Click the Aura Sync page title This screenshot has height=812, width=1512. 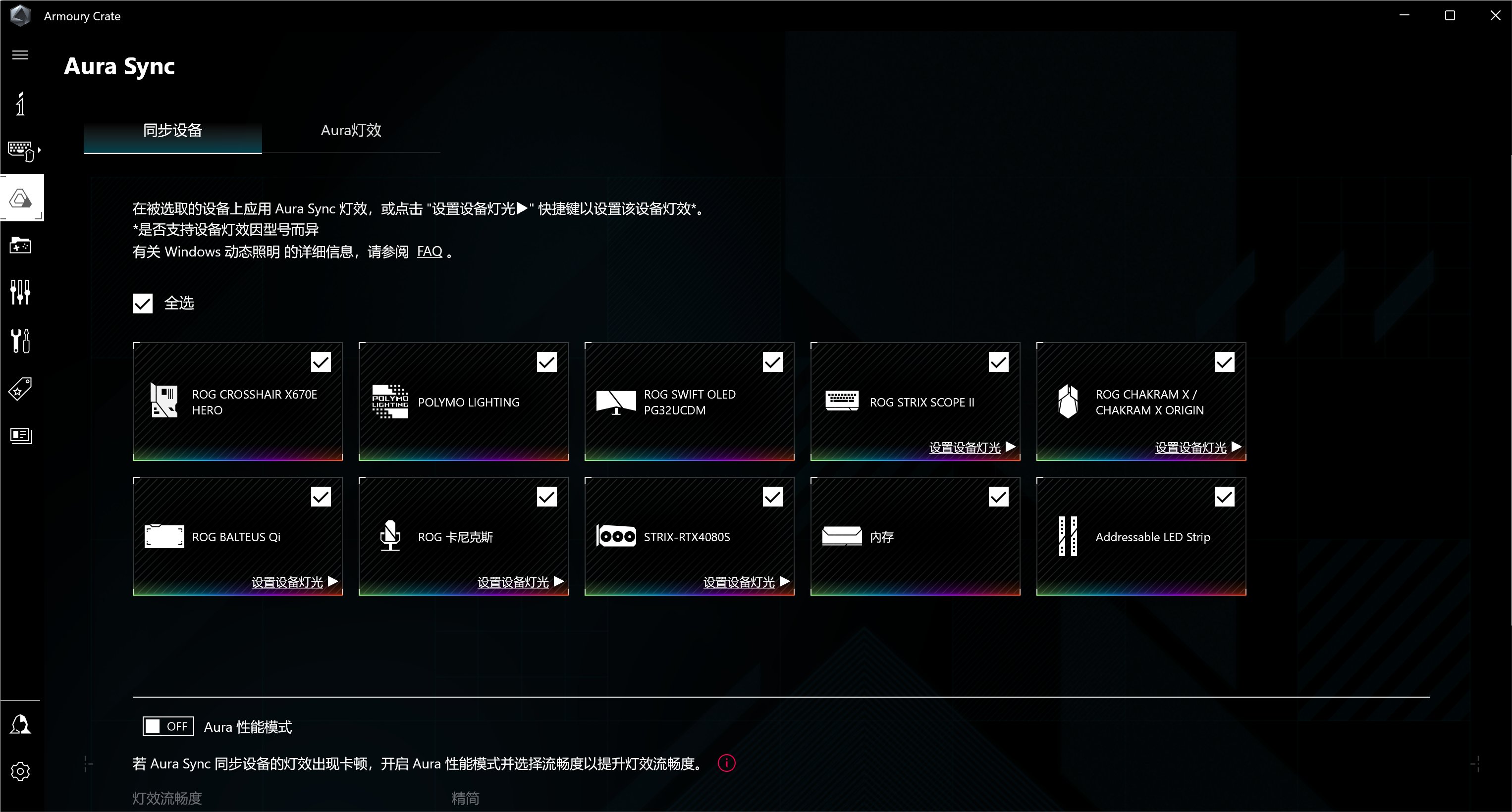click(119, 66)
